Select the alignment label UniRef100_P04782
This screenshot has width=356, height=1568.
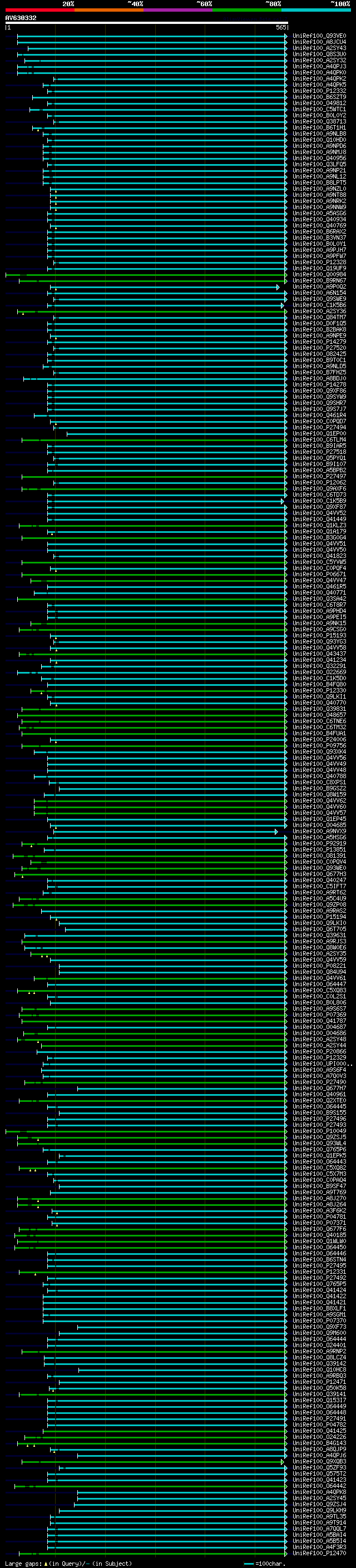(x=319, y=1424)
